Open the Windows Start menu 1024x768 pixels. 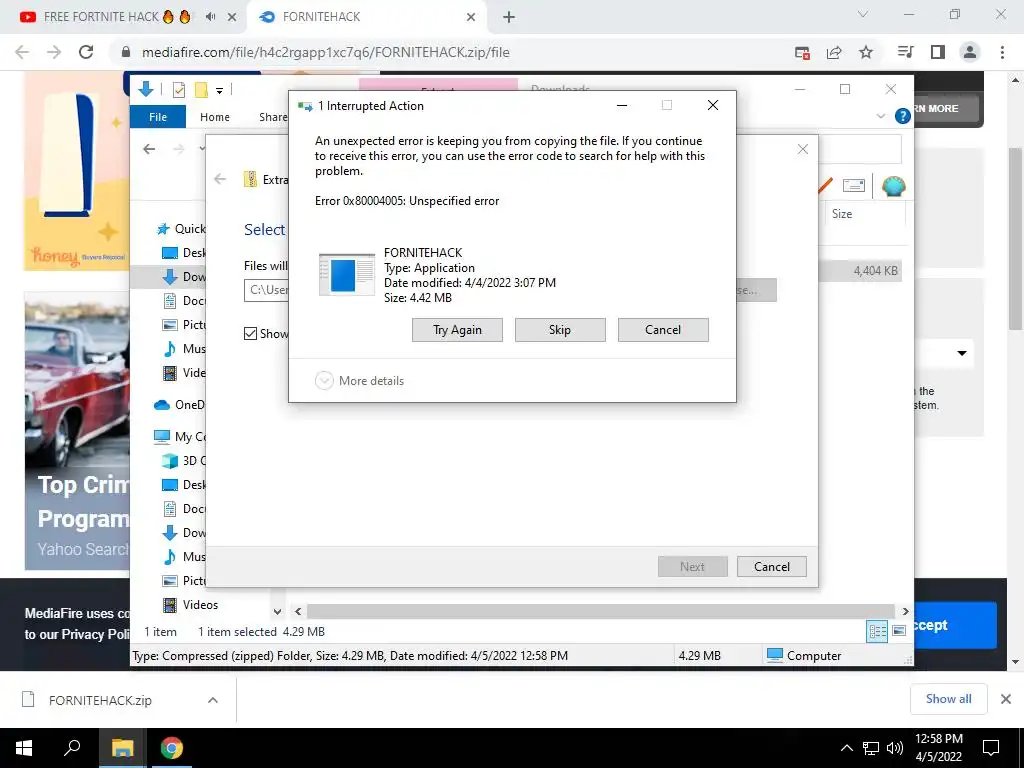tap(24, 748)
